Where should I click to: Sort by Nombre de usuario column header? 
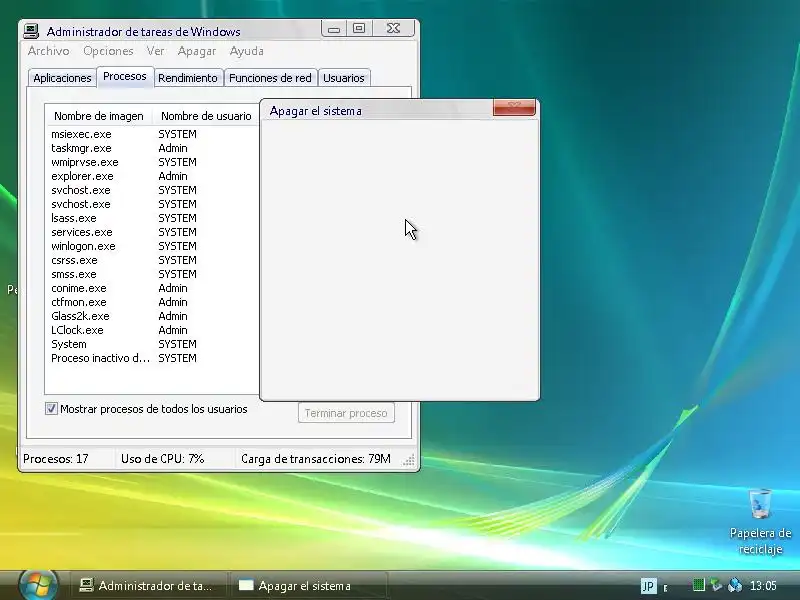pos(206,116)
